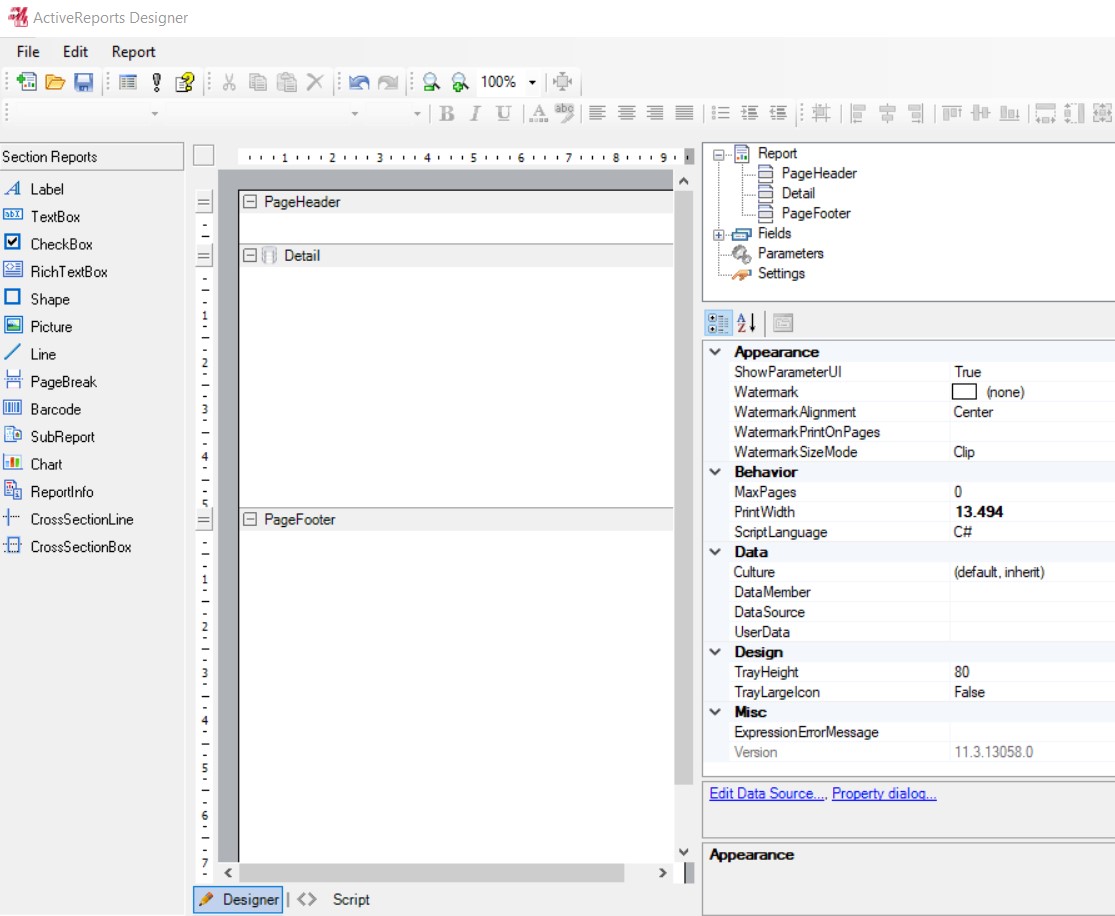The image size is (1115, 916).
Task: Click the horizontal scrollbar right arrow
Action: tap(663, 873)
